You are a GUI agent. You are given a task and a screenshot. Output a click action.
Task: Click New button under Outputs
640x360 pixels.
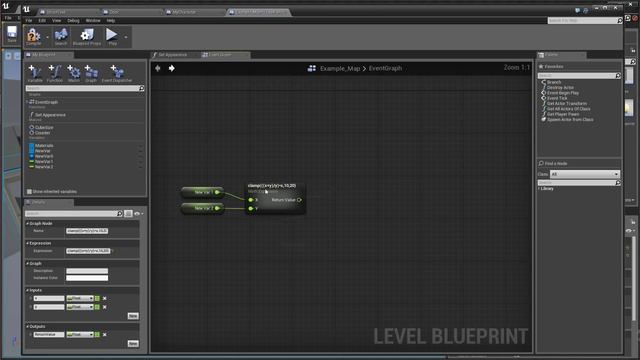pos(133,344)
